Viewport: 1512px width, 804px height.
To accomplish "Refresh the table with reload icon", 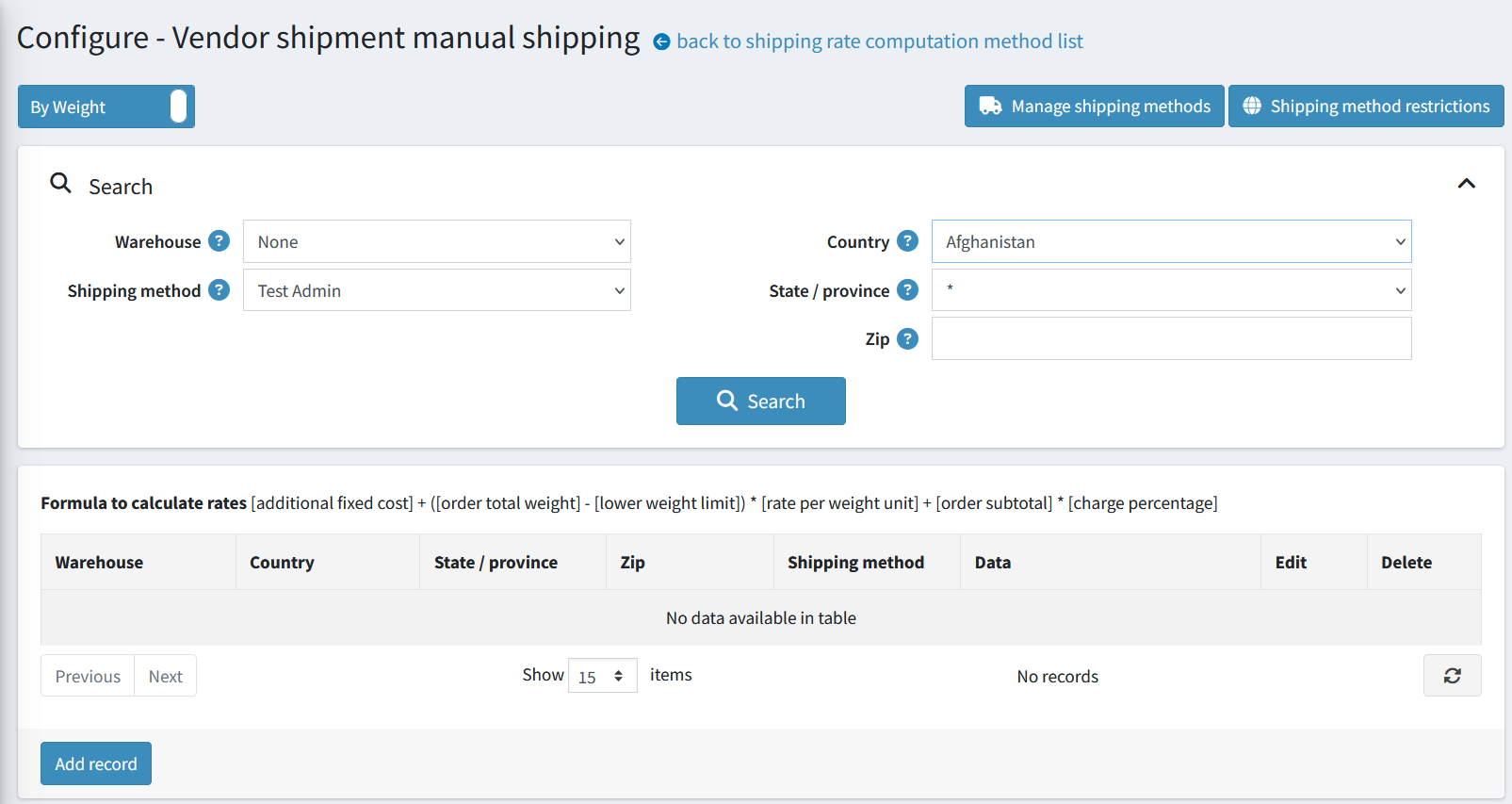I will (1452, 676).
